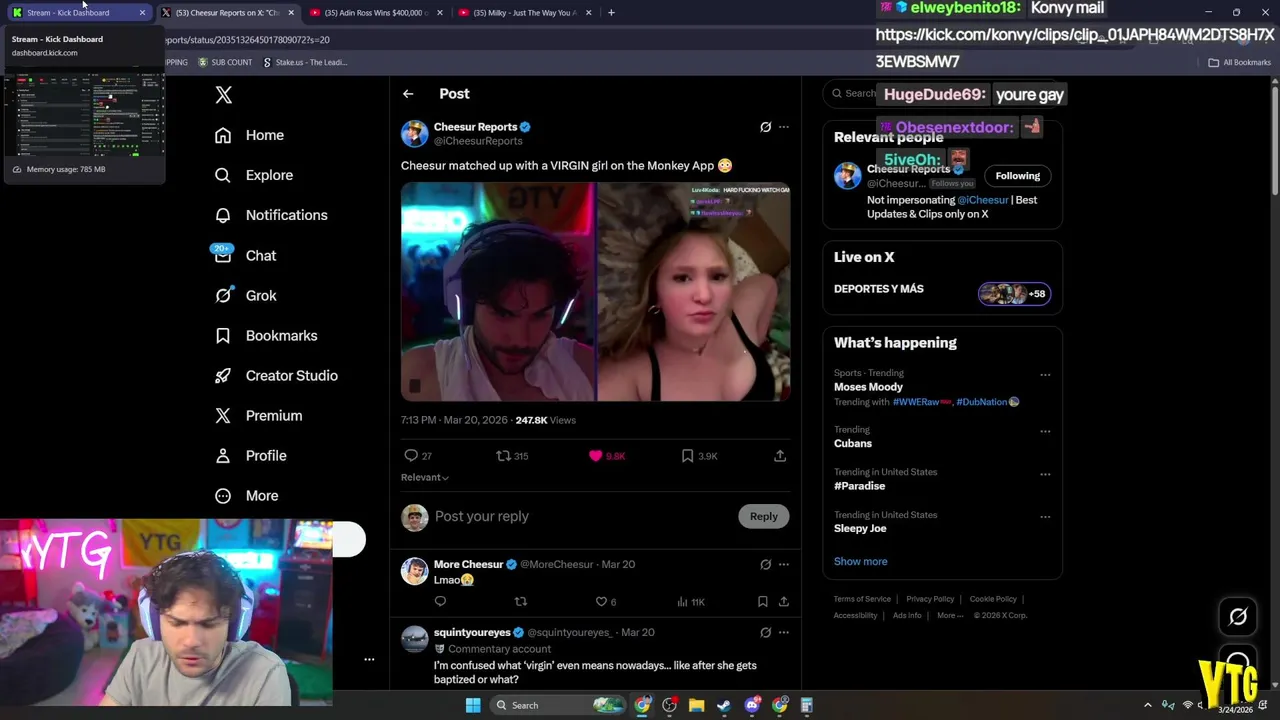The image size is (1280, 720).
Task: Open Grok in X sidebar
Action: (245, 295)
